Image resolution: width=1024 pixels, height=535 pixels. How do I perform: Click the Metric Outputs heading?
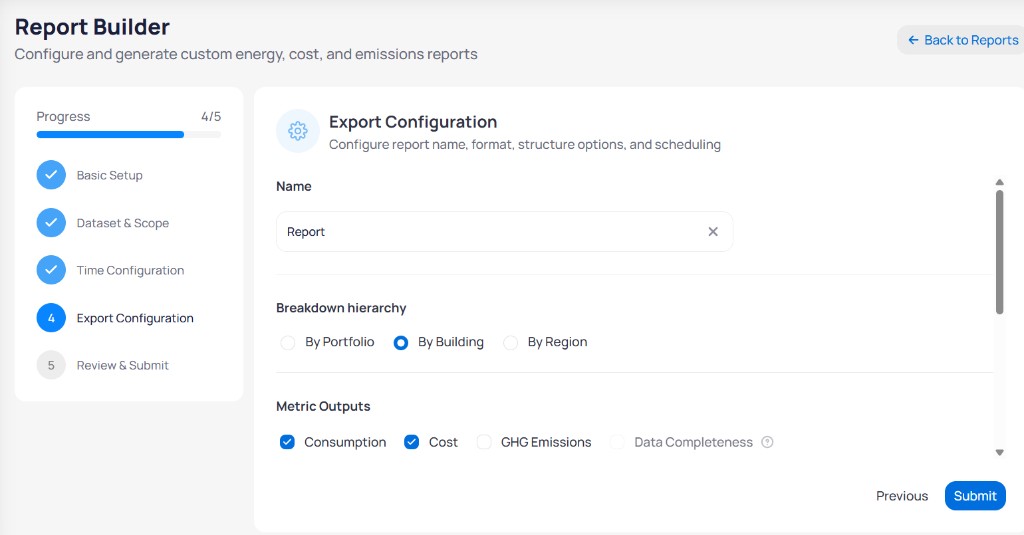pyautogui.click(x=323, y=406)
